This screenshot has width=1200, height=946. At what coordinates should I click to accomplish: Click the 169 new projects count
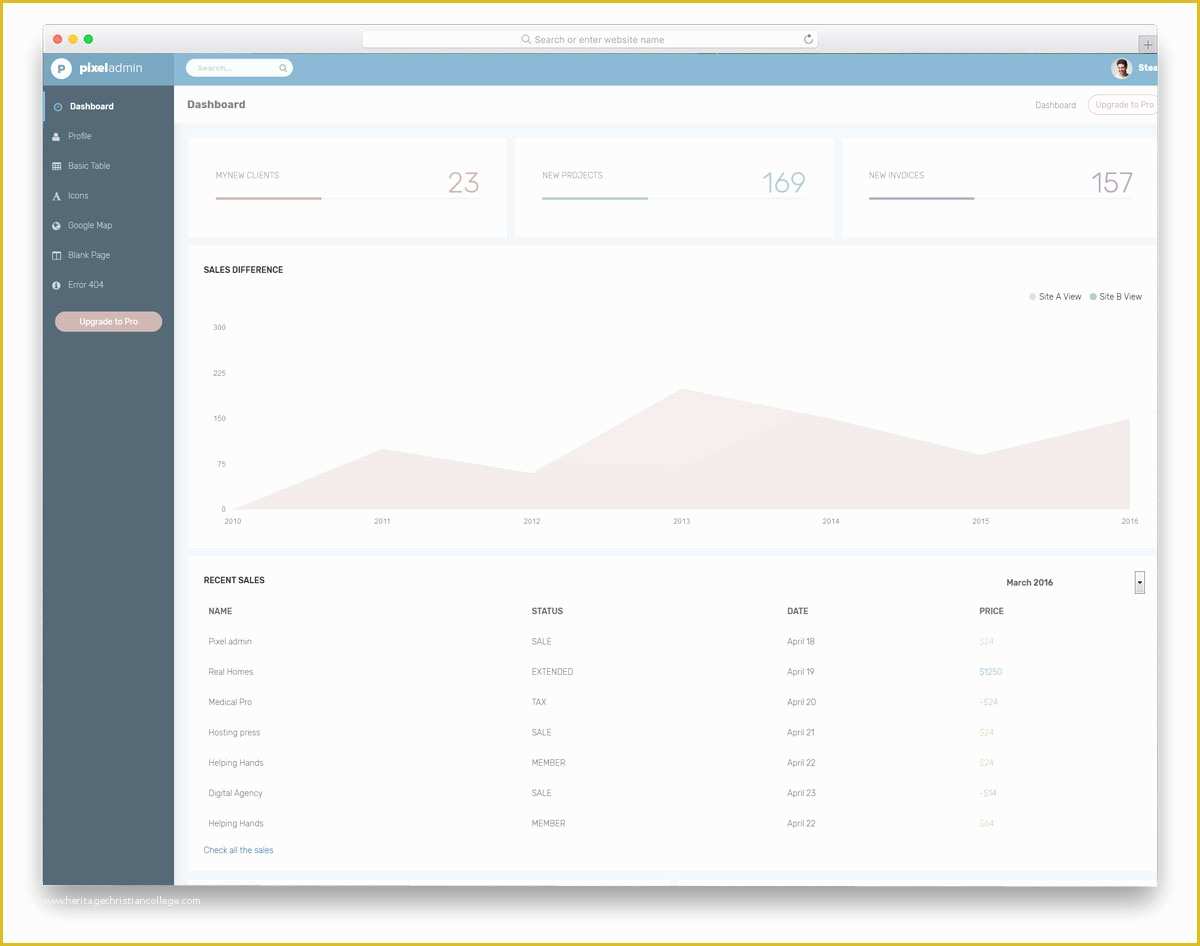point(783,182)
